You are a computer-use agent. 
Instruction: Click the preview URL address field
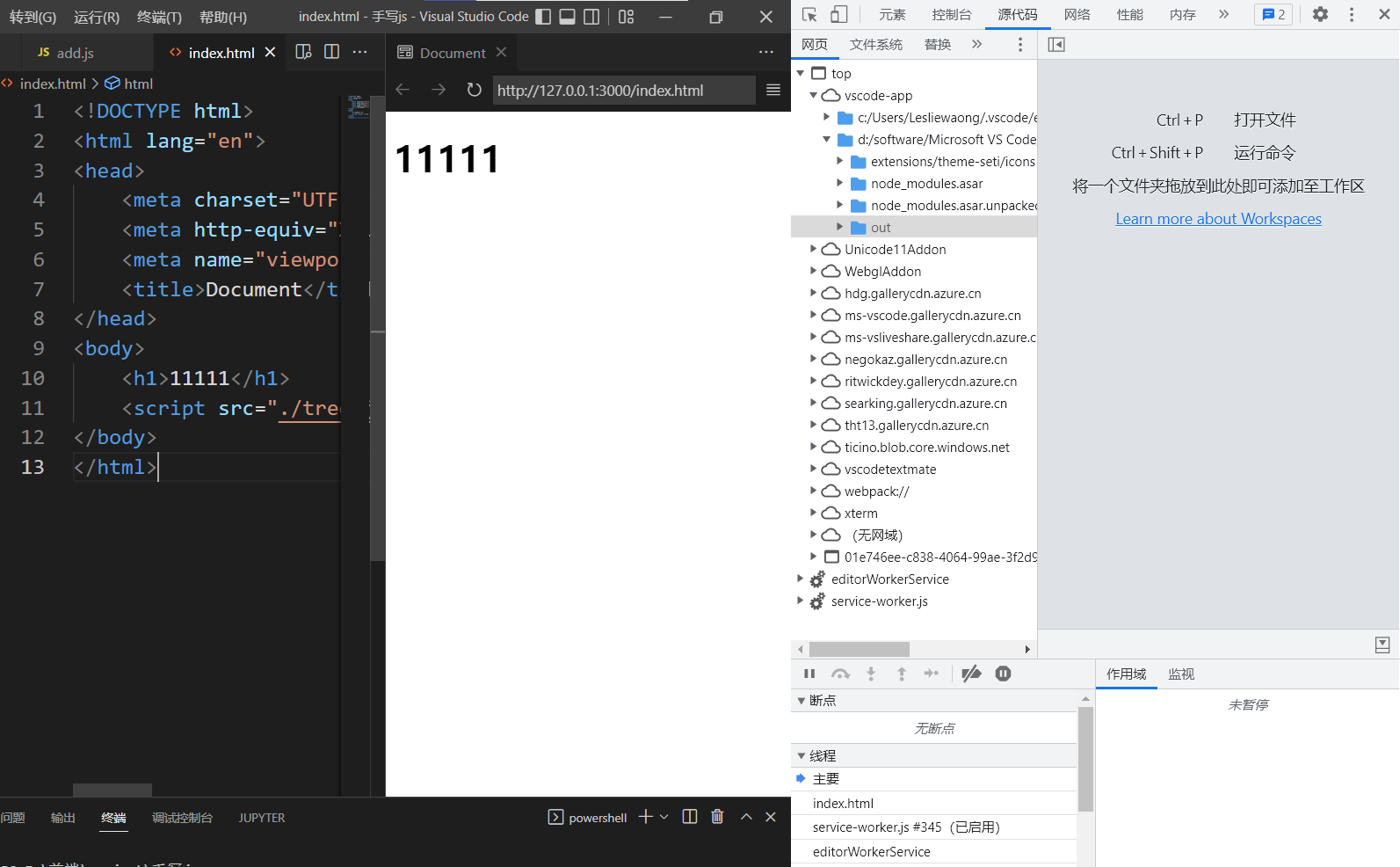point(622,90)
